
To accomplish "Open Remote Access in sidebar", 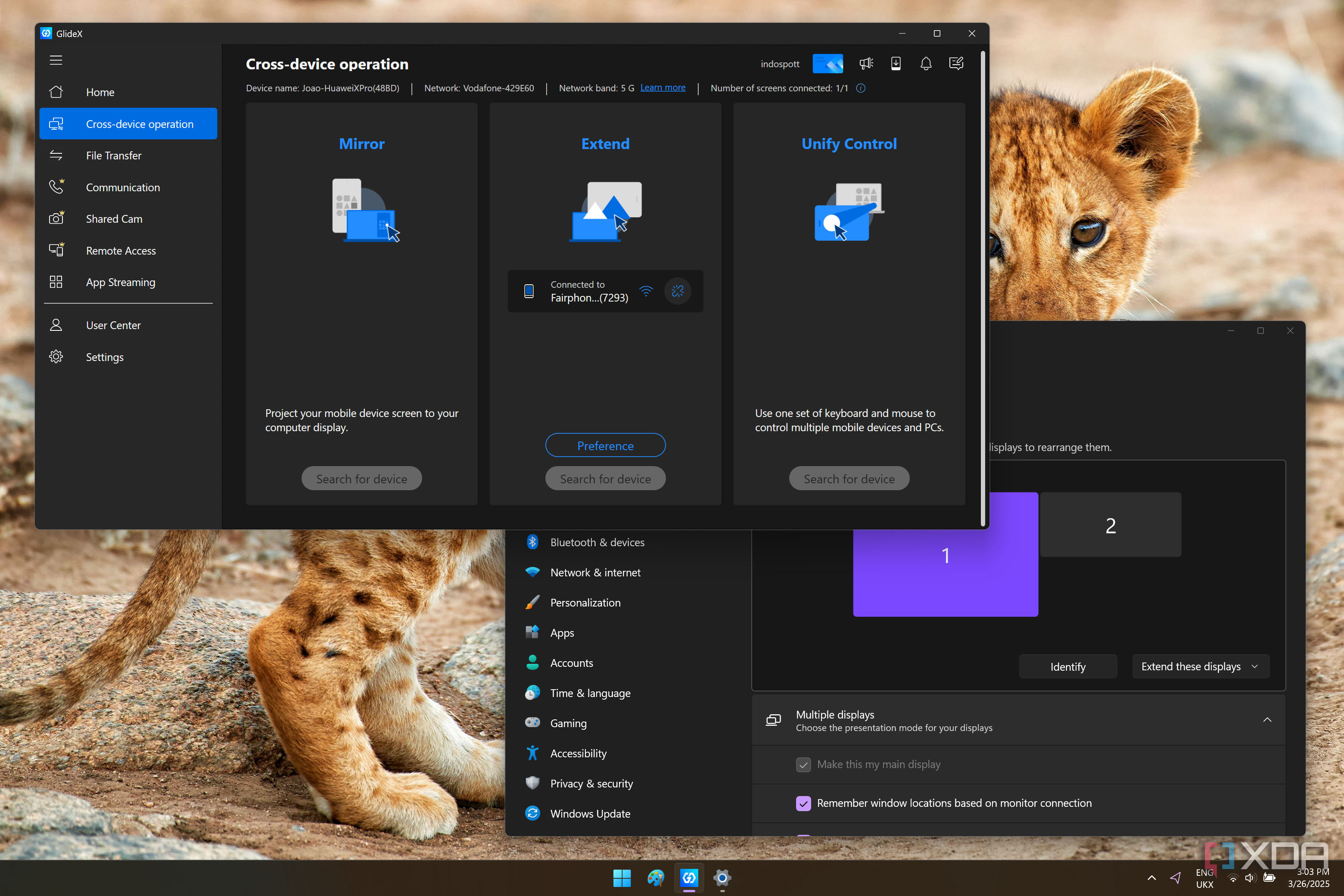I will pos(121,251).
